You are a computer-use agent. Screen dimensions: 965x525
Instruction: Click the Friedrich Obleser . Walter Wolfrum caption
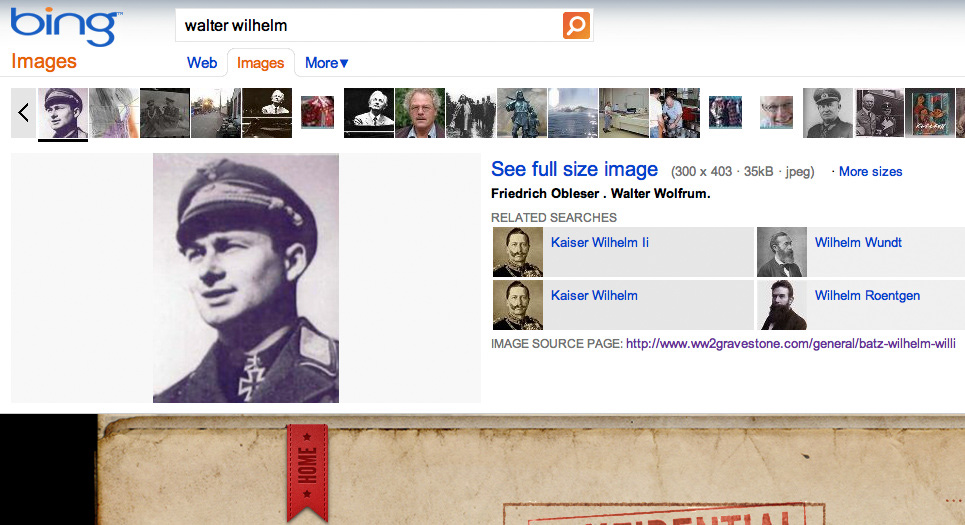[x=601, y=193]
